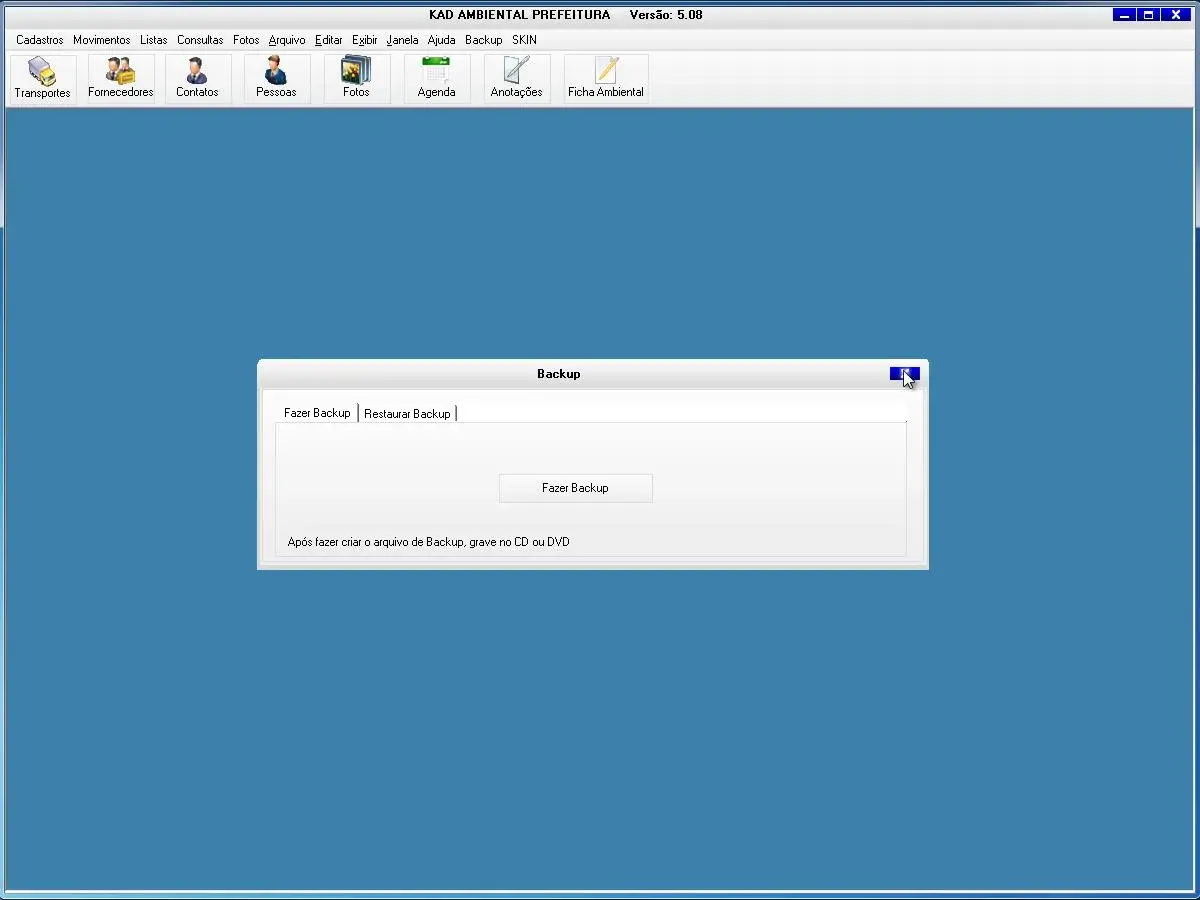Open the Movimentos menu
The height and width of the screenshot is (900, 1200).
(x=102, y=40)
